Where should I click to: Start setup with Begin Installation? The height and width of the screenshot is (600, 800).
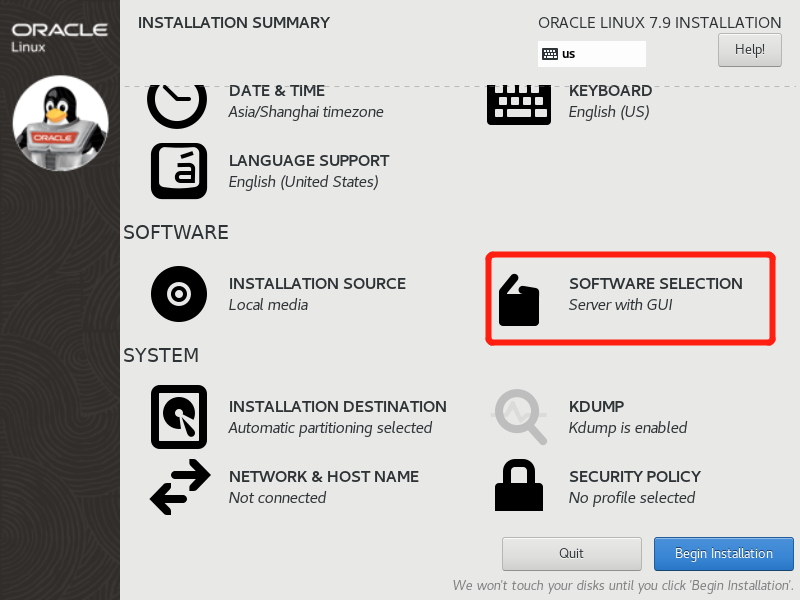[723, 554]
